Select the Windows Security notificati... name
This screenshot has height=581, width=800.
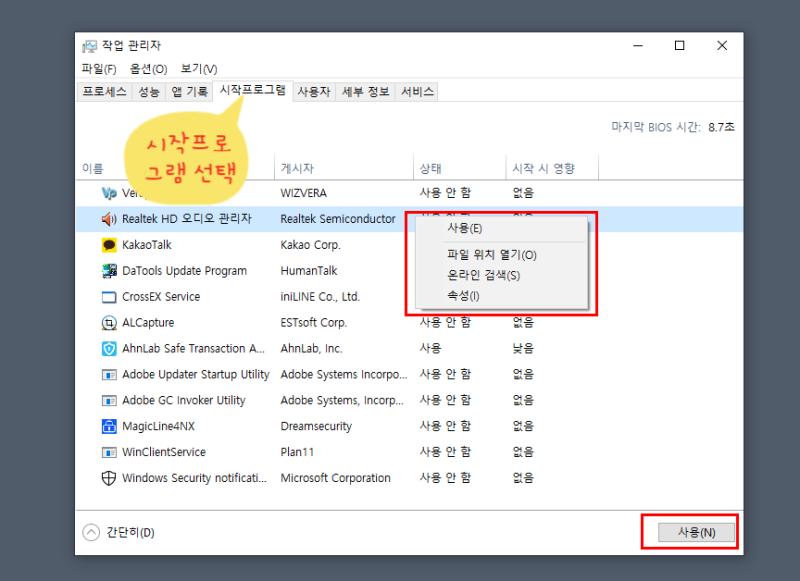[x=194, y=478]
